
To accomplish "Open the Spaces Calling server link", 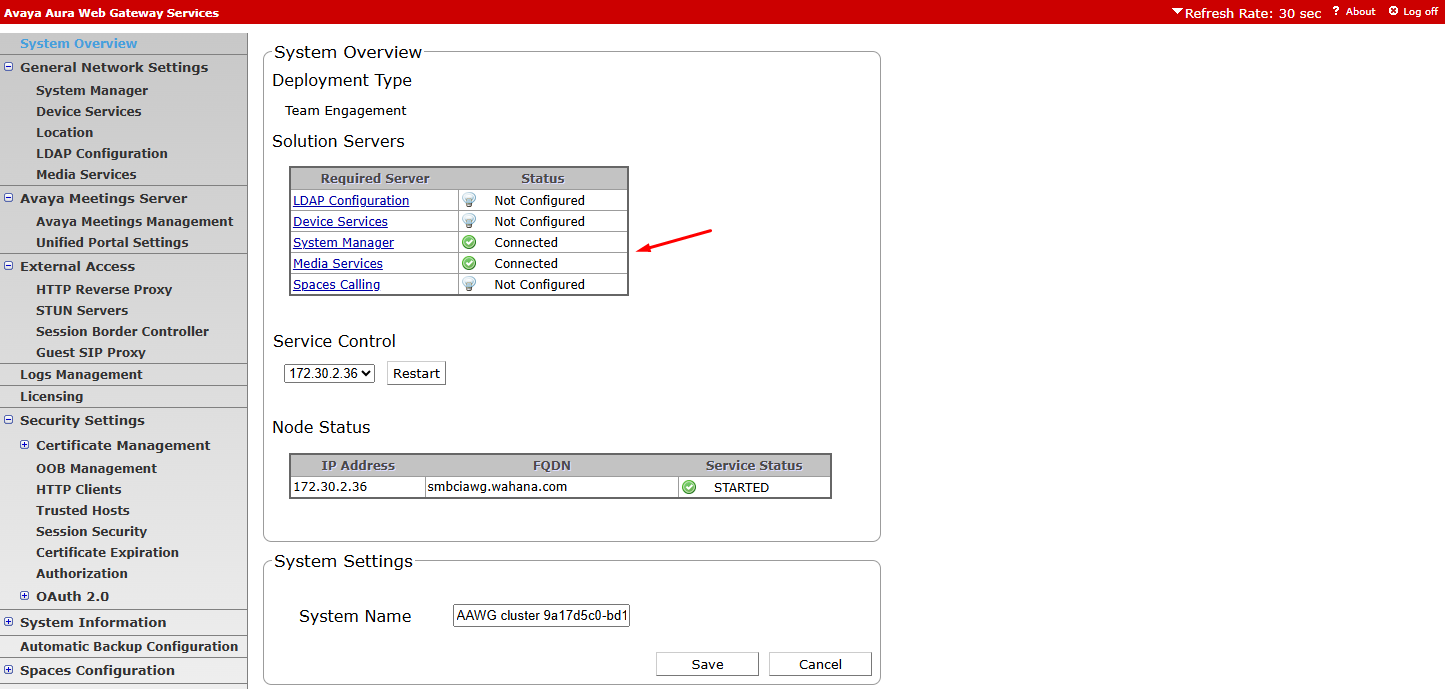I will pyautogui.click(x=336, y=284).
